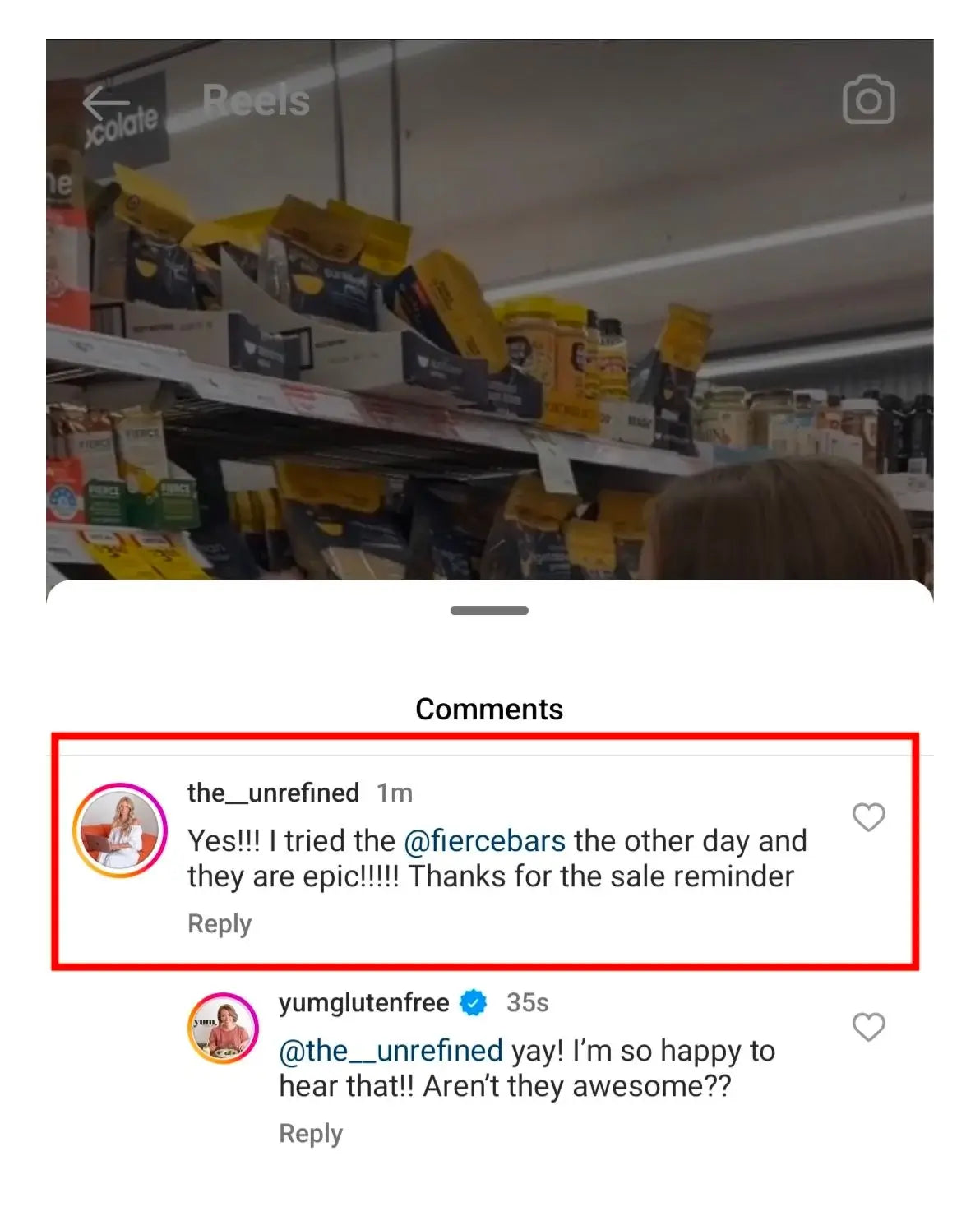Click the the__unrefined username

(273, 793)
